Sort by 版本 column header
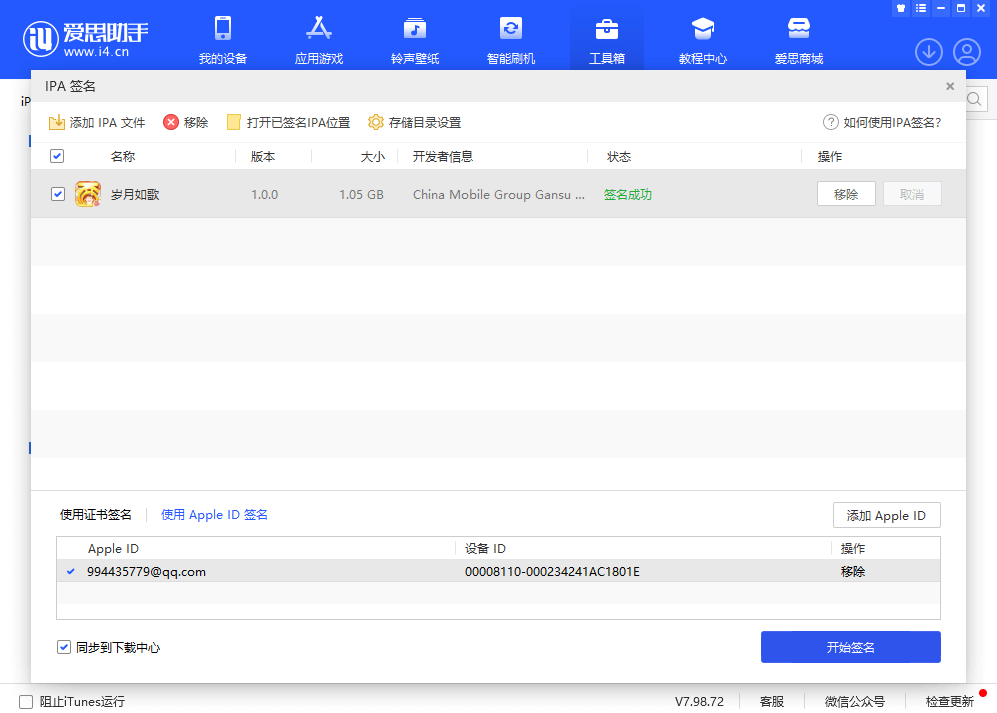Screen dimensions: 997x713 tap(263, 156)
